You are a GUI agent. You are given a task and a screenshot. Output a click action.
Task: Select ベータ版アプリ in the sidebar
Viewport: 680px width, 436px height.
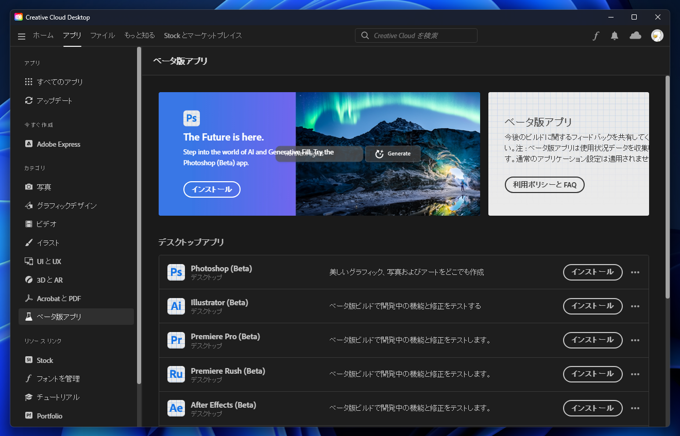76,317
